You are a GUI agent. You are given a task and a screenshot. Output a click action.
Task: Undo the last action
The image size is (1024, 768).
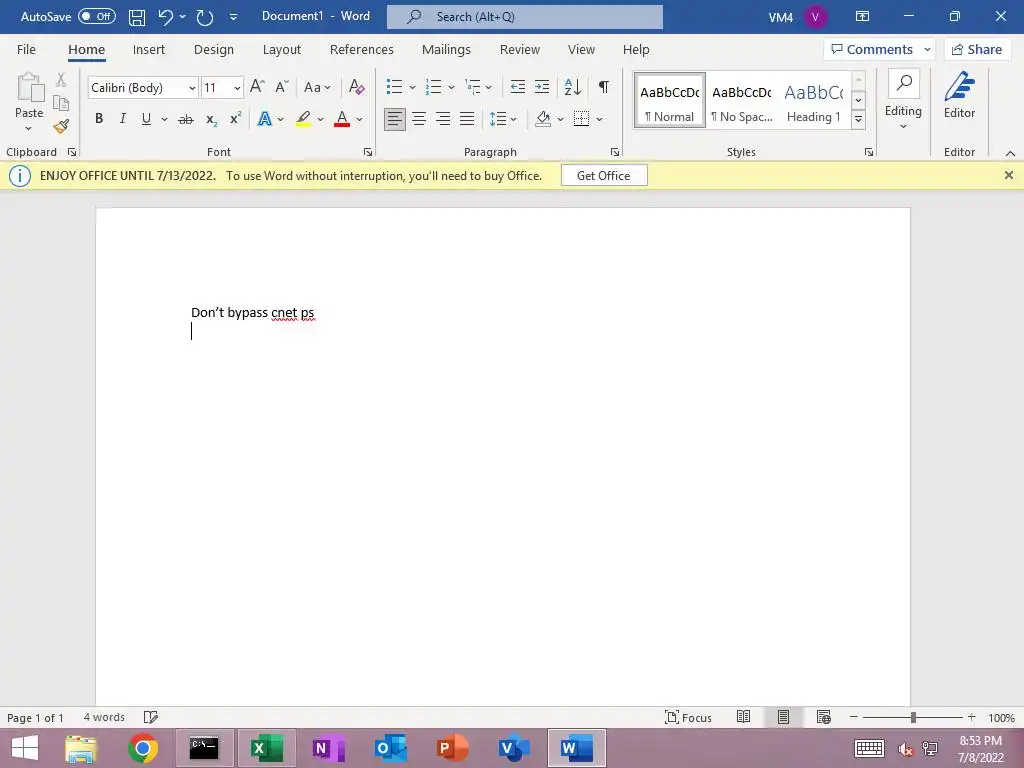click(x=165, y=17)
